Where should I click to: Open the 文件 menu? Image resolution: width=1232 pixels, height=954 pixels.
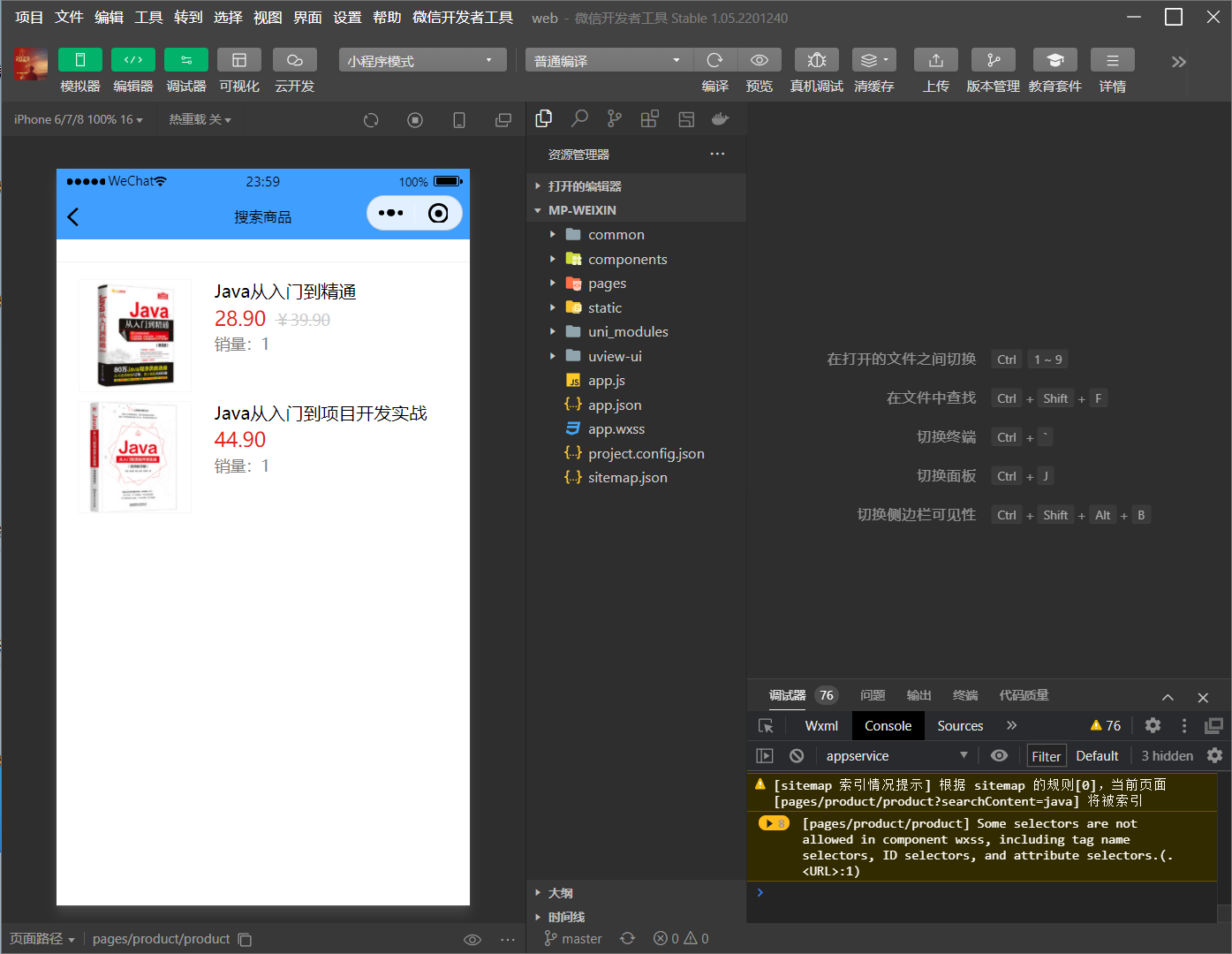(69, 18)
